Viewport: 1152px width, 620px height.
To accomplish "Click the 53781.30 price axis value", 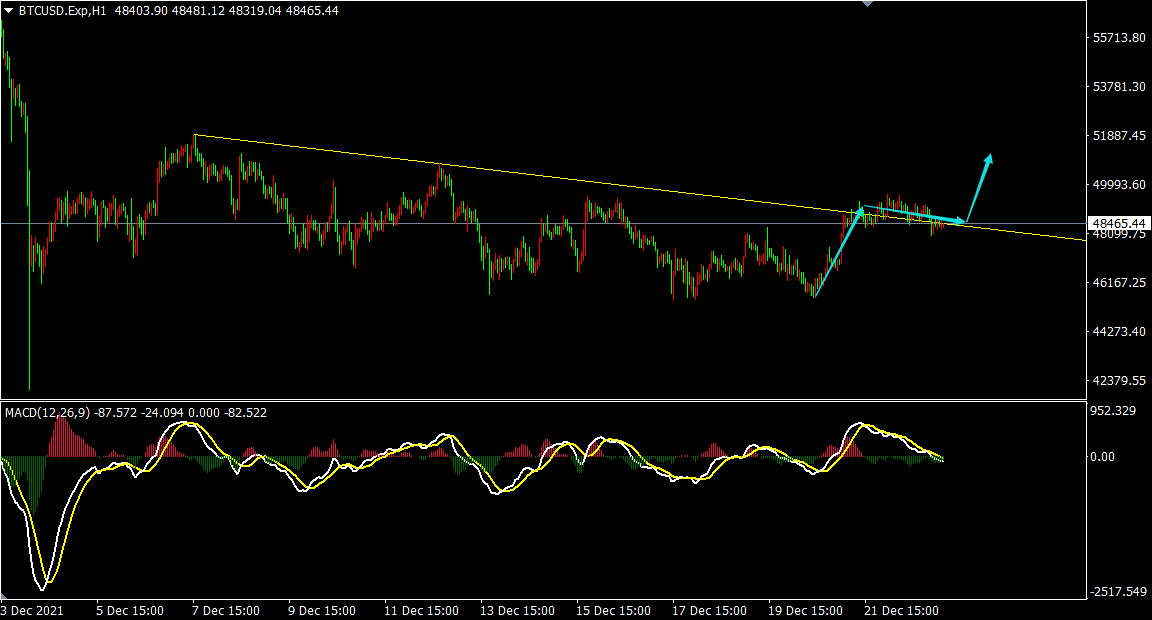I will [1119, 87].
